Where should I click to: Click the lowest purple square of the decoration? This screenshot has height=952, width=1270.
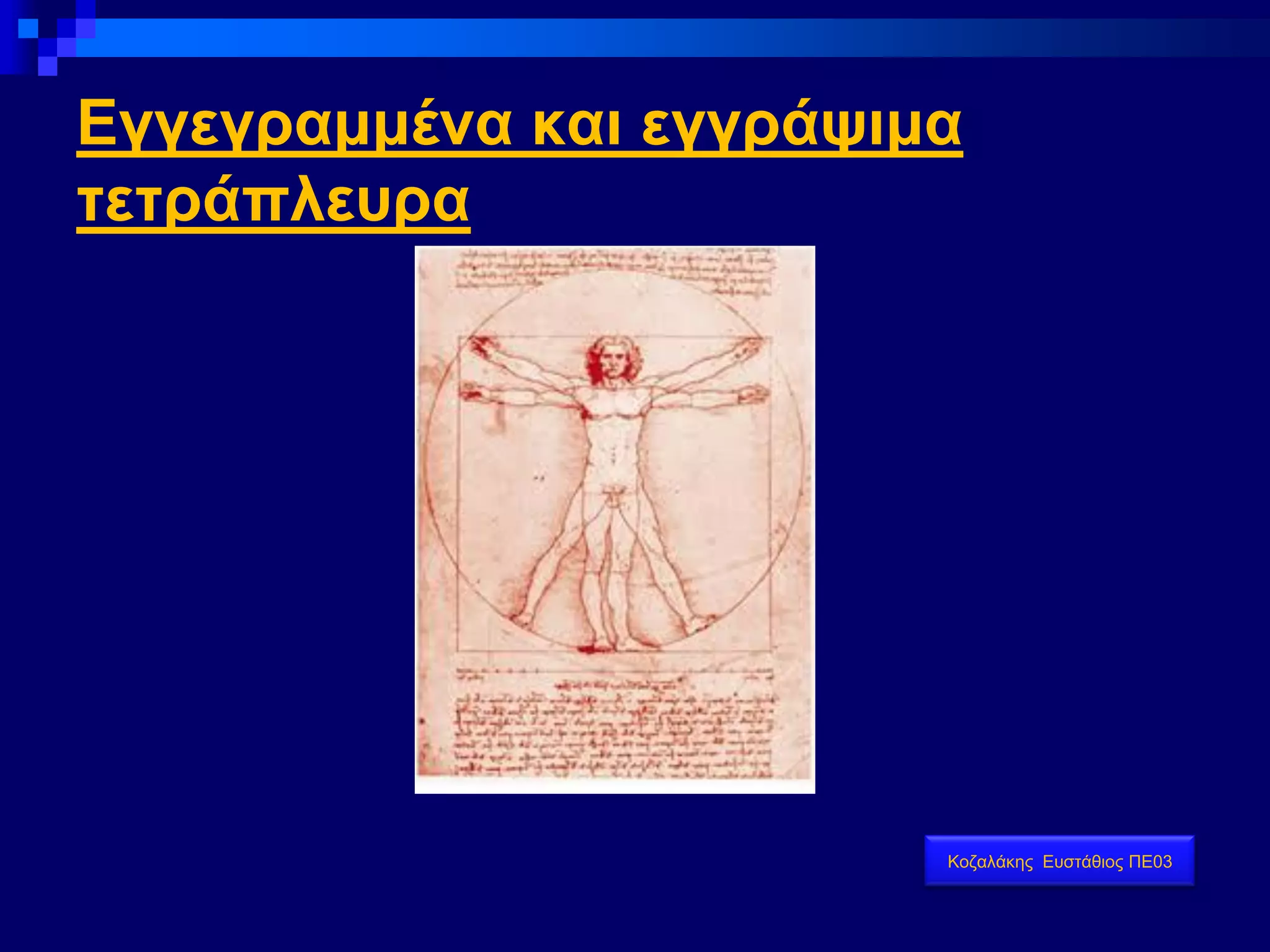47,66
